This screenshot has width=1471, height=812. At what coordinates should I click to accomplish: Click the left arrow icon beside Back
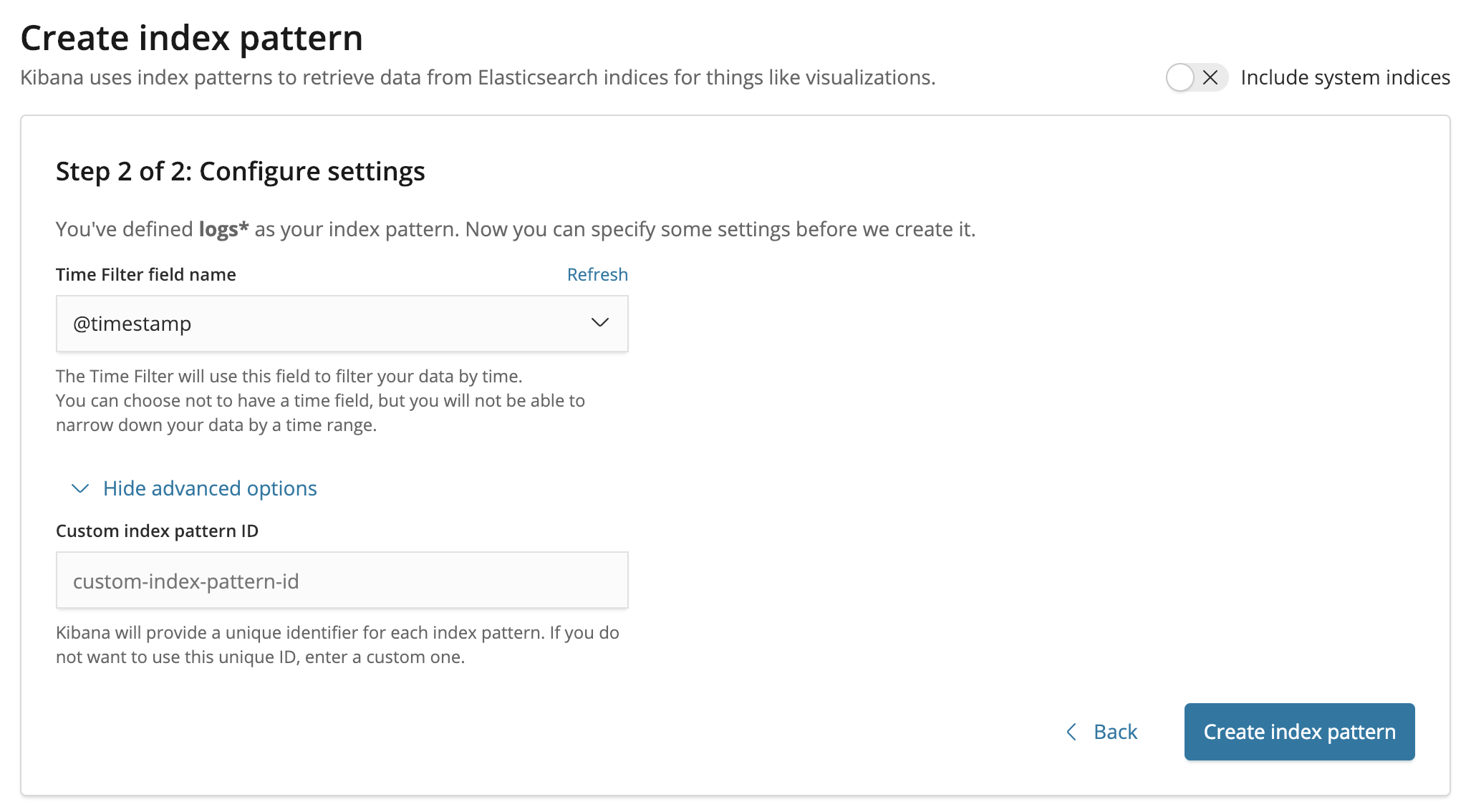[x=1071, y=732]
